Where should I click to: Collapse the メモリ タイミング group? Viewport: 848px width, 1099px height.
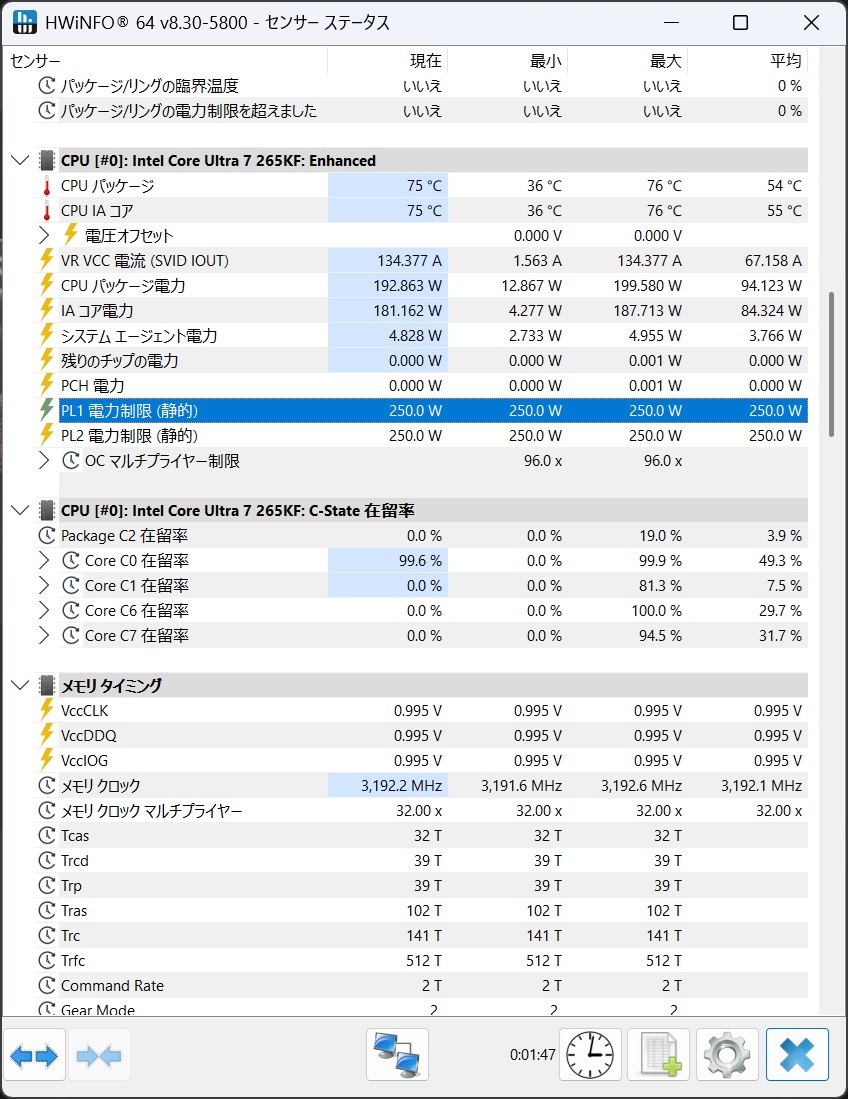click(20, 685)
